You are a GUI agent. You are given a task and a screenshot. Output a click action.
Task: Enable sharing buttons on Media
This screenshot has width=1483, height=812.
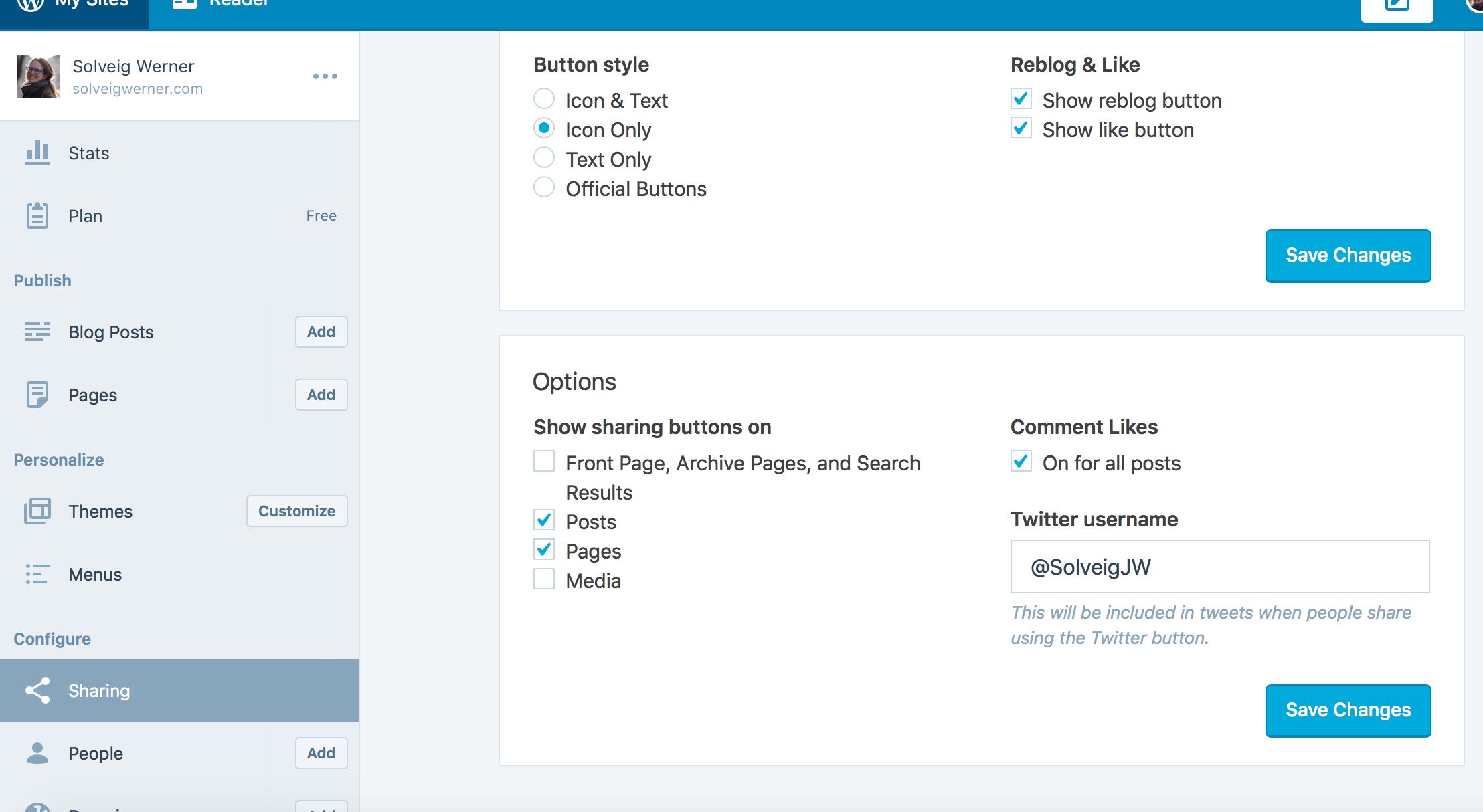tap(543, 579)
